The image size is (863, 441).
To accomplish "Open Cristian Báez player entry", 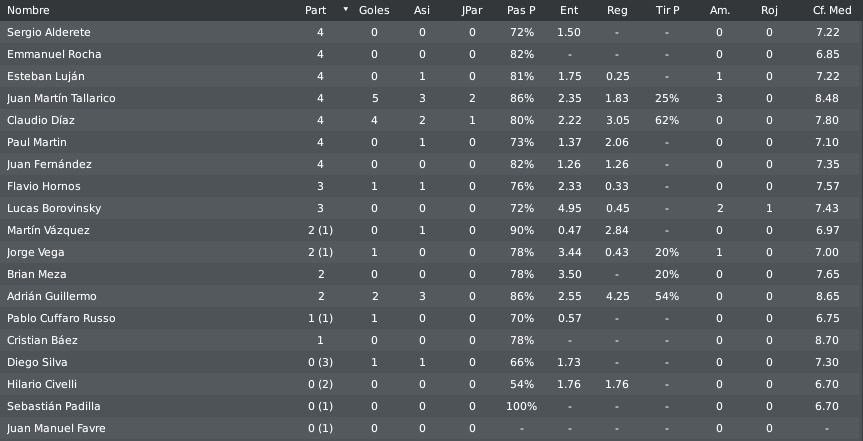I will coord(42,341).
